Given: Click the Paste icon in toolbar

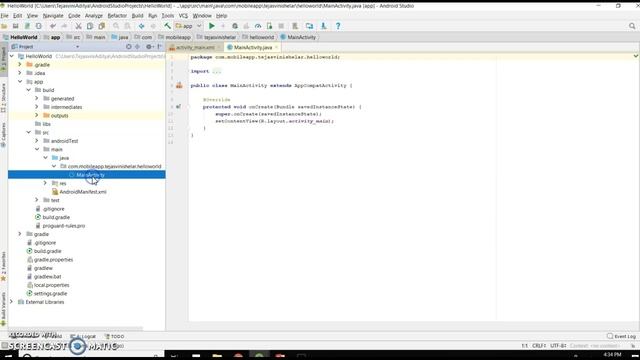Looking at the screenshot, I should (x=102, y=26).
